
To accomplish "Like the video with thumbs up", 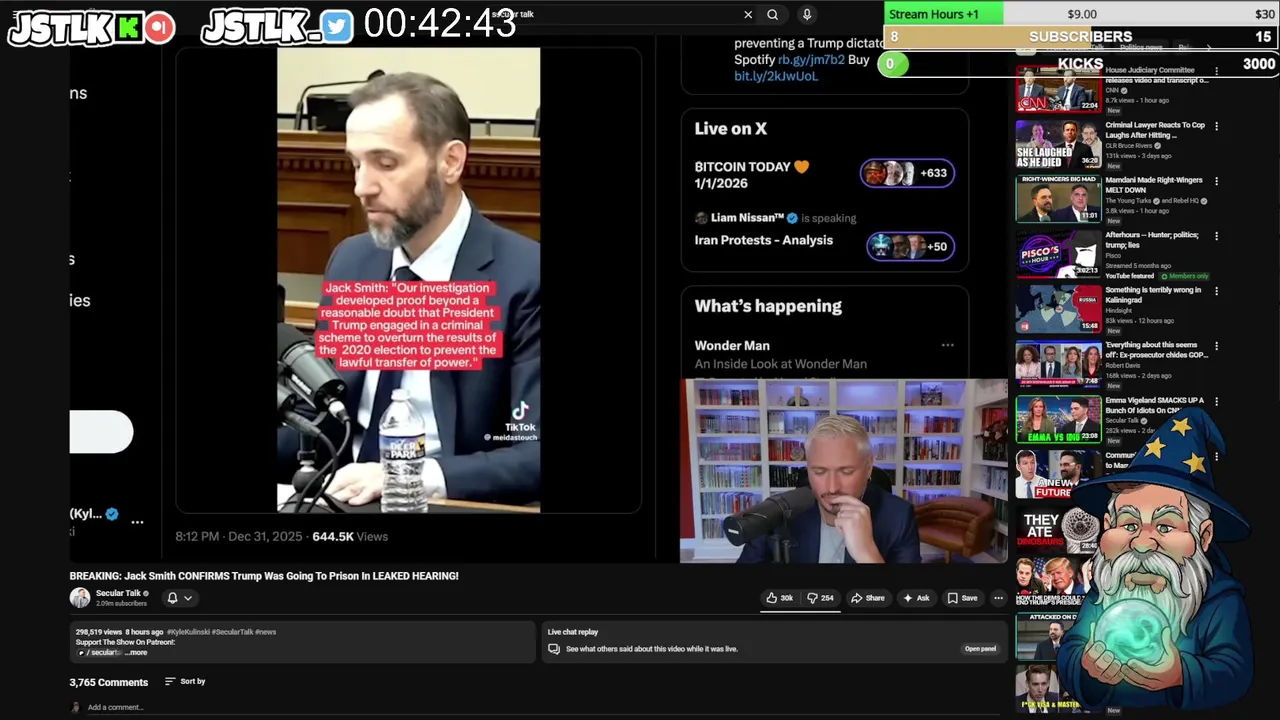I will 780,598.
